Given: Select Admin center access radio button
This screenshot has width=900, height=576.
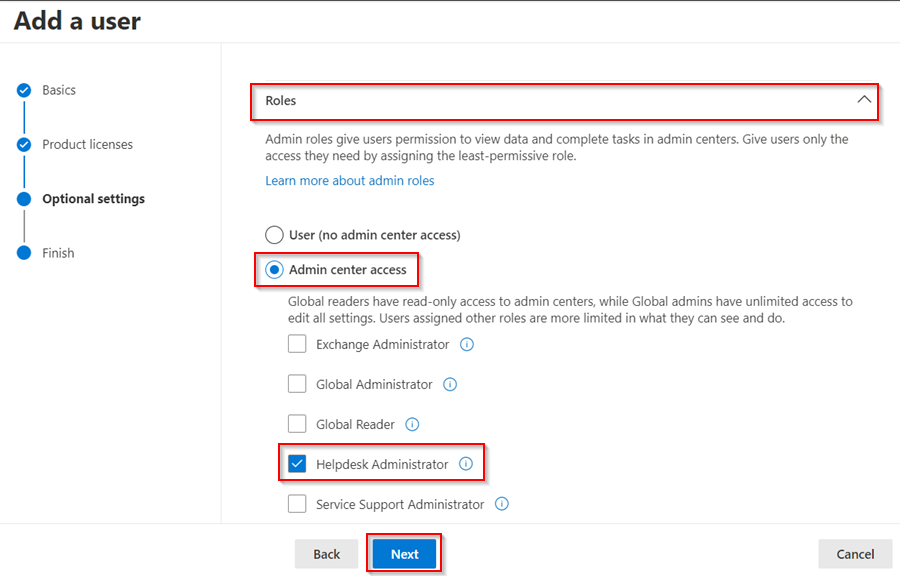Looking at the screenshot, I should click(x=274, y=270).
